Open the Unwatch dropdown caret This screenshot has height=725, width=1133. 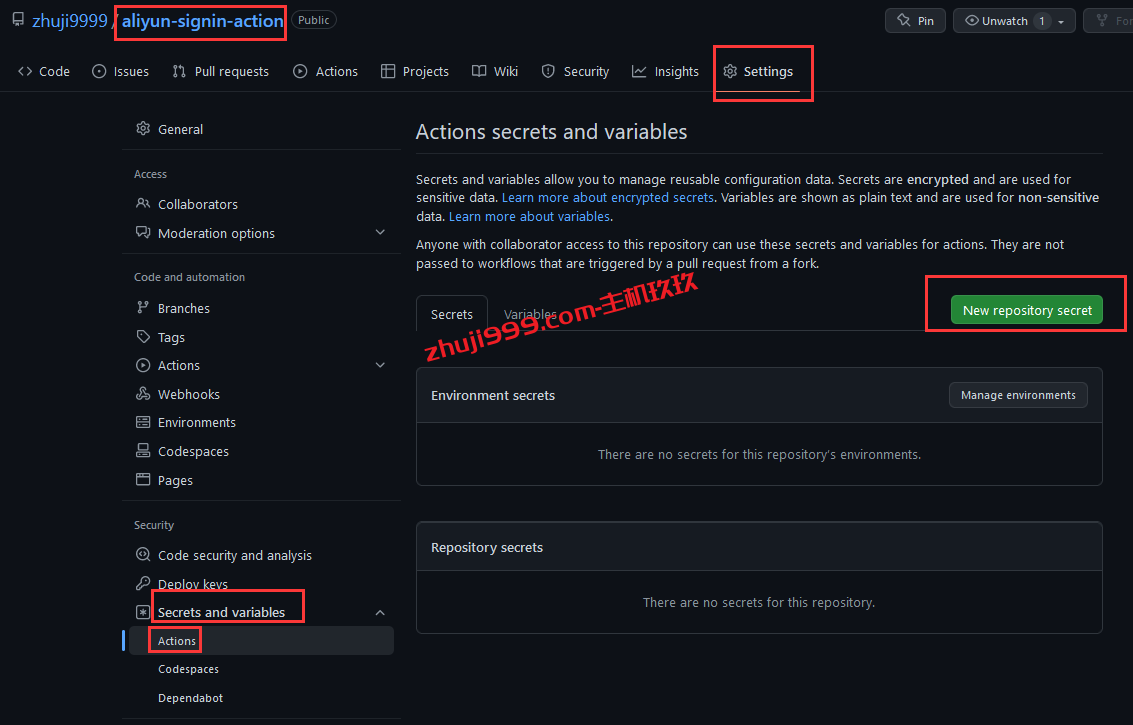tap(1061, 21)
